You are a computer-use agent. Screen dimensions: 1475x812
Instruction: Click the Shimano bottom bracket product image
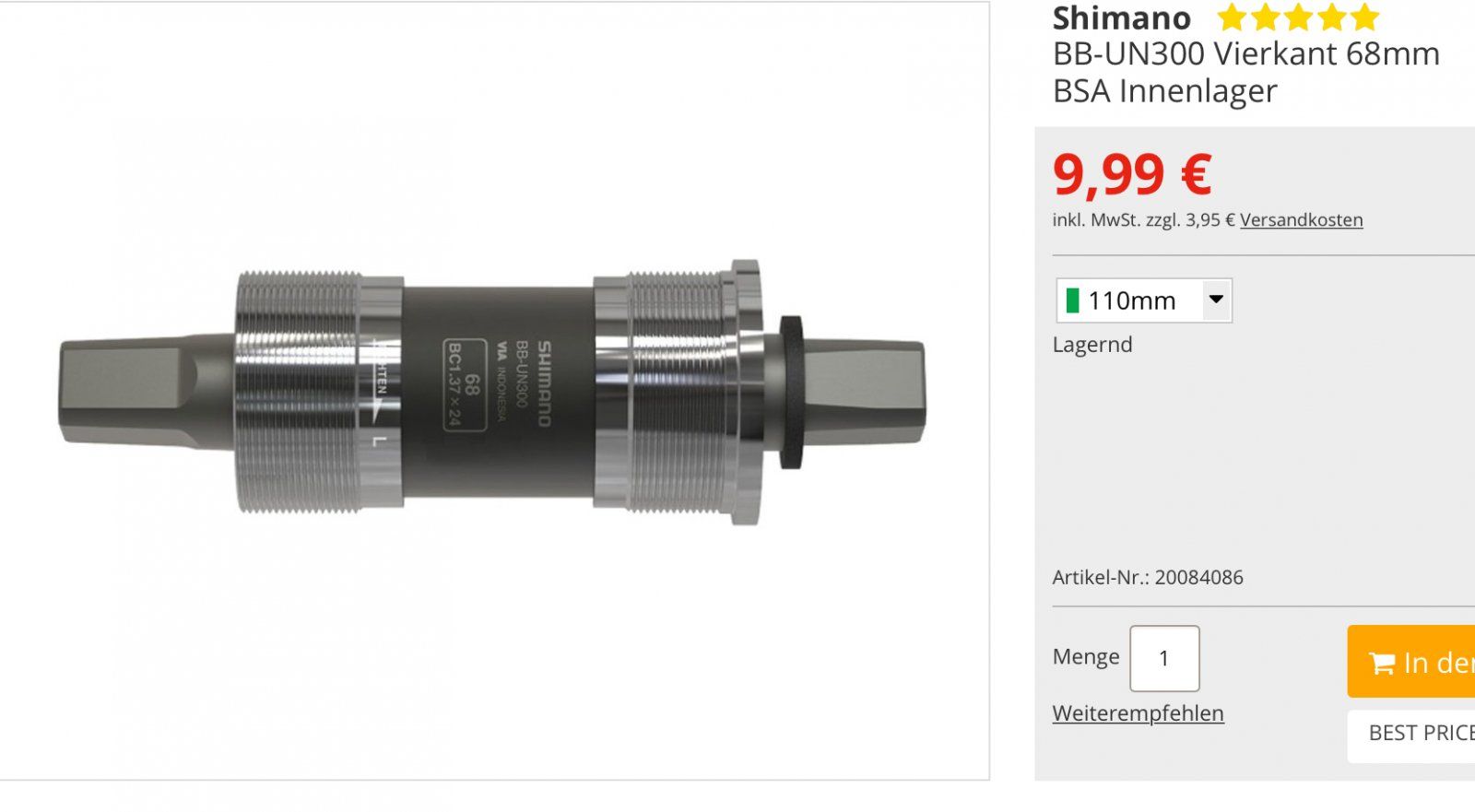coord(493,392)
